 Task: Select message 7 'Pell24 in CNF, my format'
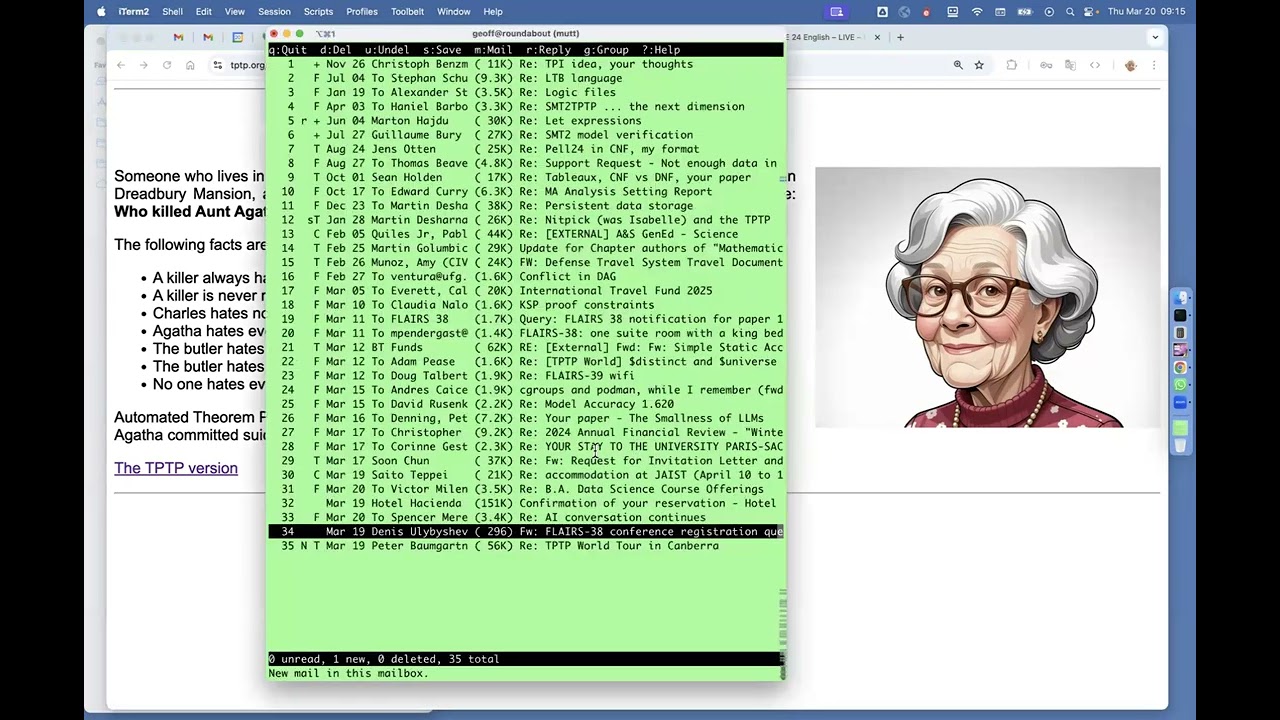point(526,149)
